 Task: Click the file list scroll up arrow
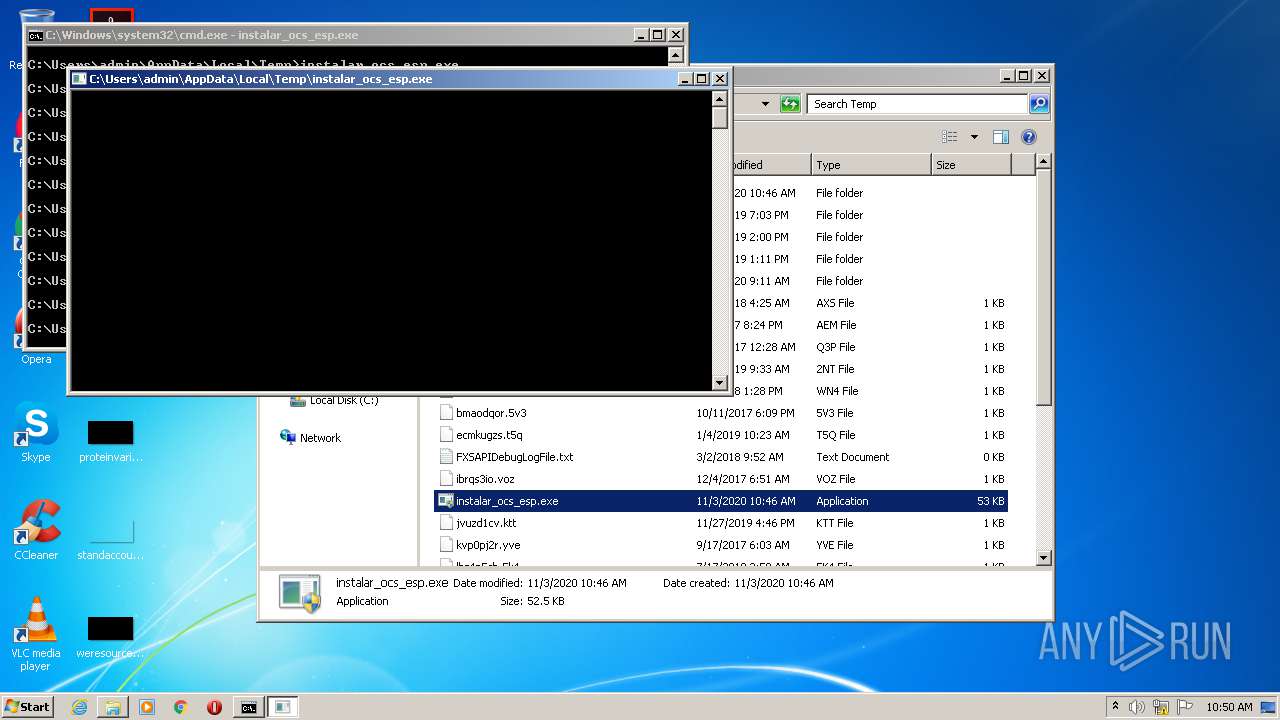click(1043, 162)
